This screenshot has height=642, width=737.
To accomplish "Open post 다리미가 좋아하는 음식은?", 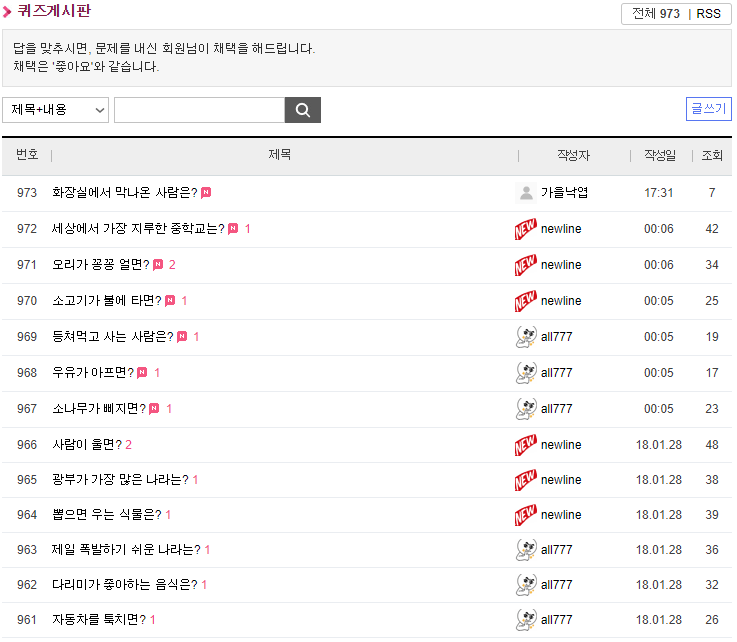I will [124, 585].
